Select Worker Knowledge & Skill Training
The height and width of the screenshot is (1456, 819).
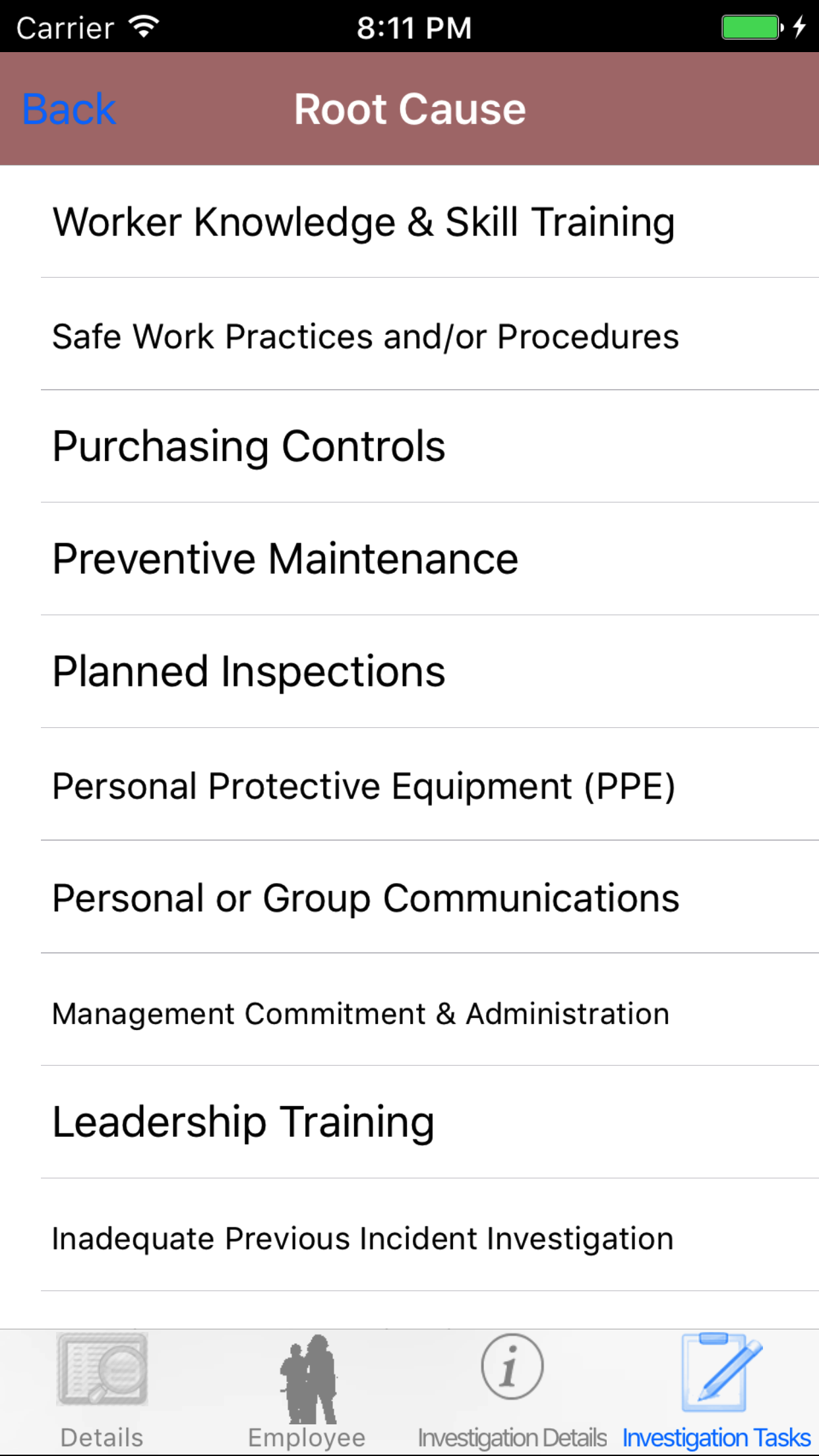[363, 222]
